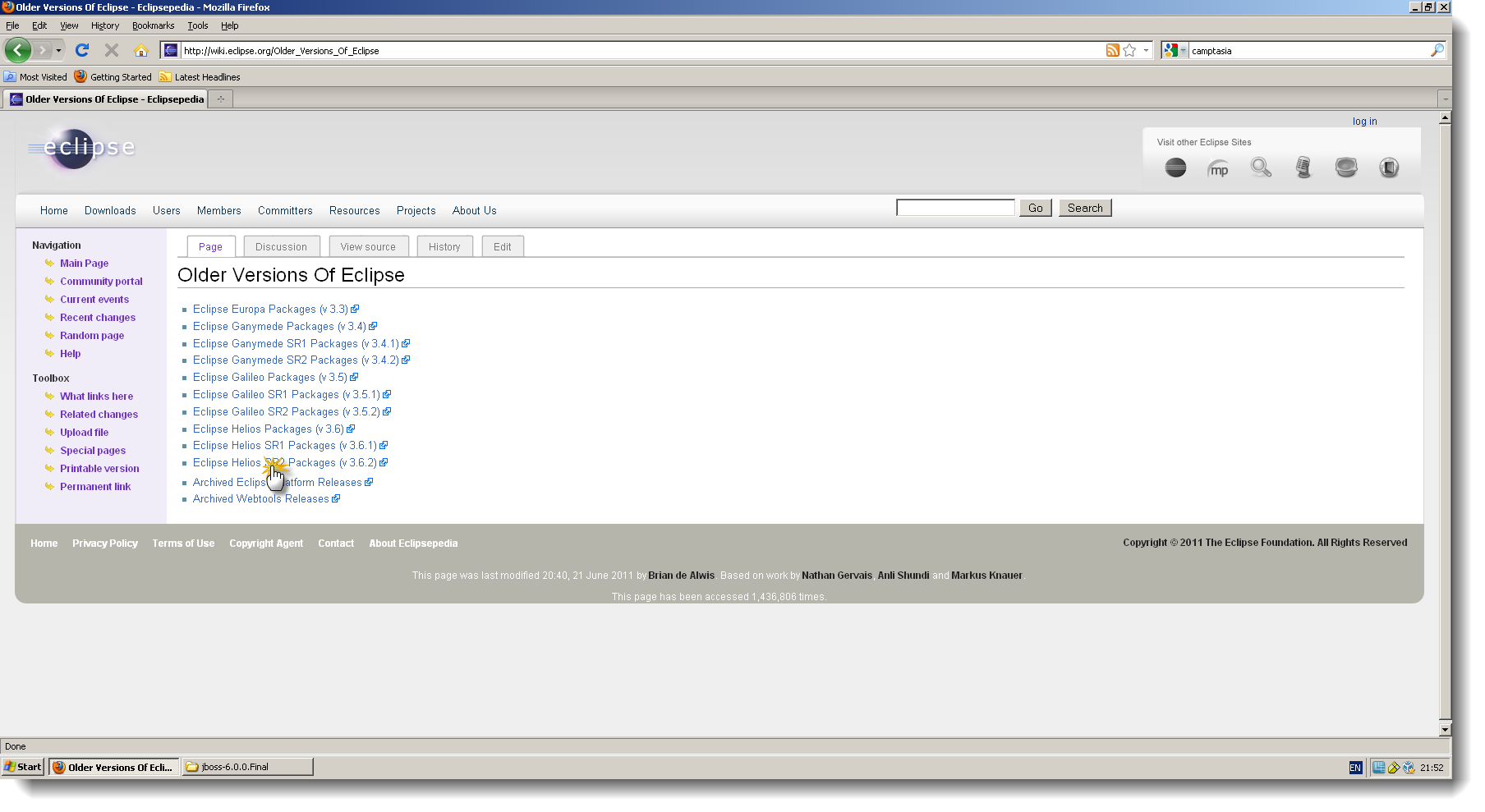Image resolution: width=1485 pixels, height=812 pixels.
Task: Click the magnifying glass Eclipse site icon
Action: [1262, 167]
